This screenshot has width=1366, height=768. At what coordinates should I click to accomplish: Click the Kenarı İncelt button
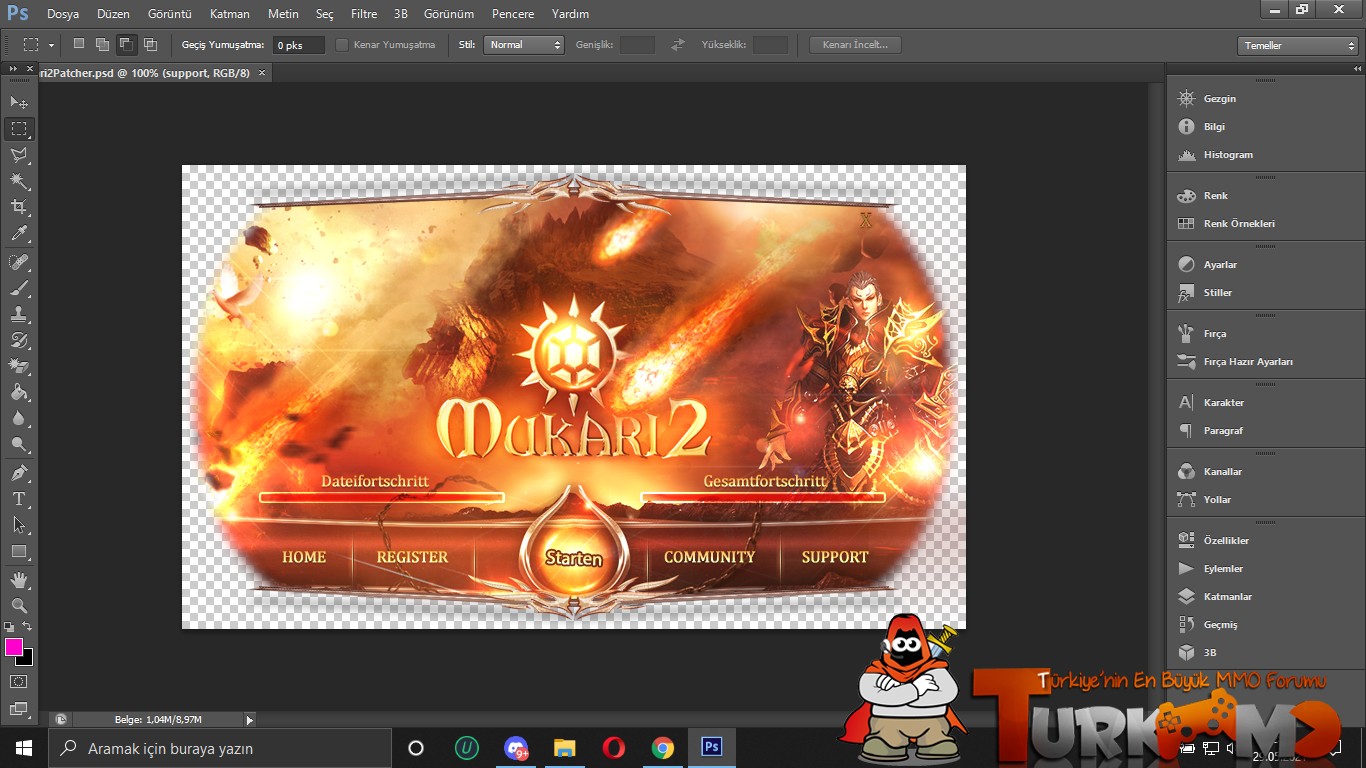855,45
